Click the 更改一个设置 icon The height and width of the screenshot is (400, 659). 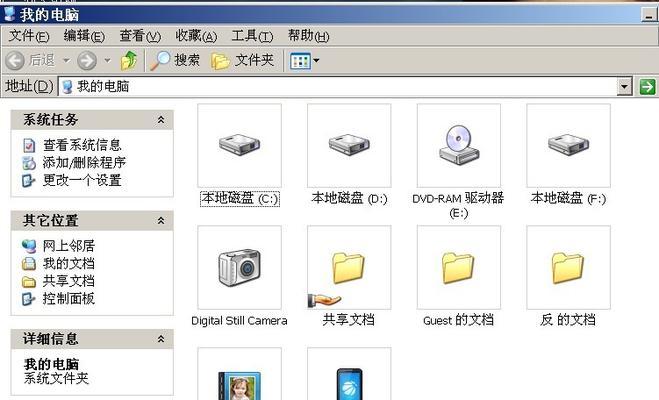(x=29, y=181)
